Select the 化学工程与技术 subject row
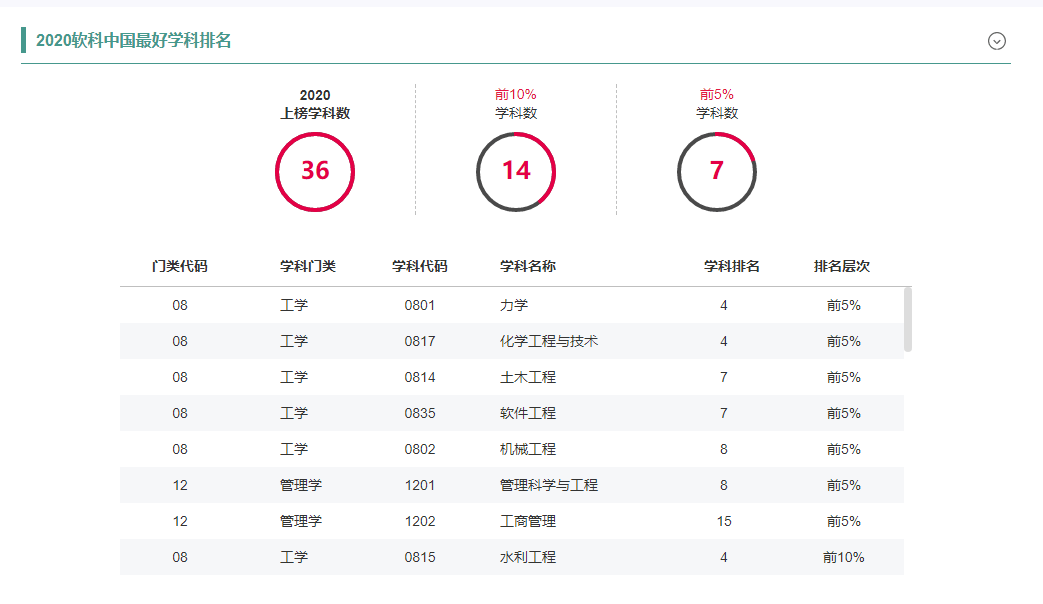Image resolution: width=1043 pixels, height=604 pixels. [x=549, y=341]
